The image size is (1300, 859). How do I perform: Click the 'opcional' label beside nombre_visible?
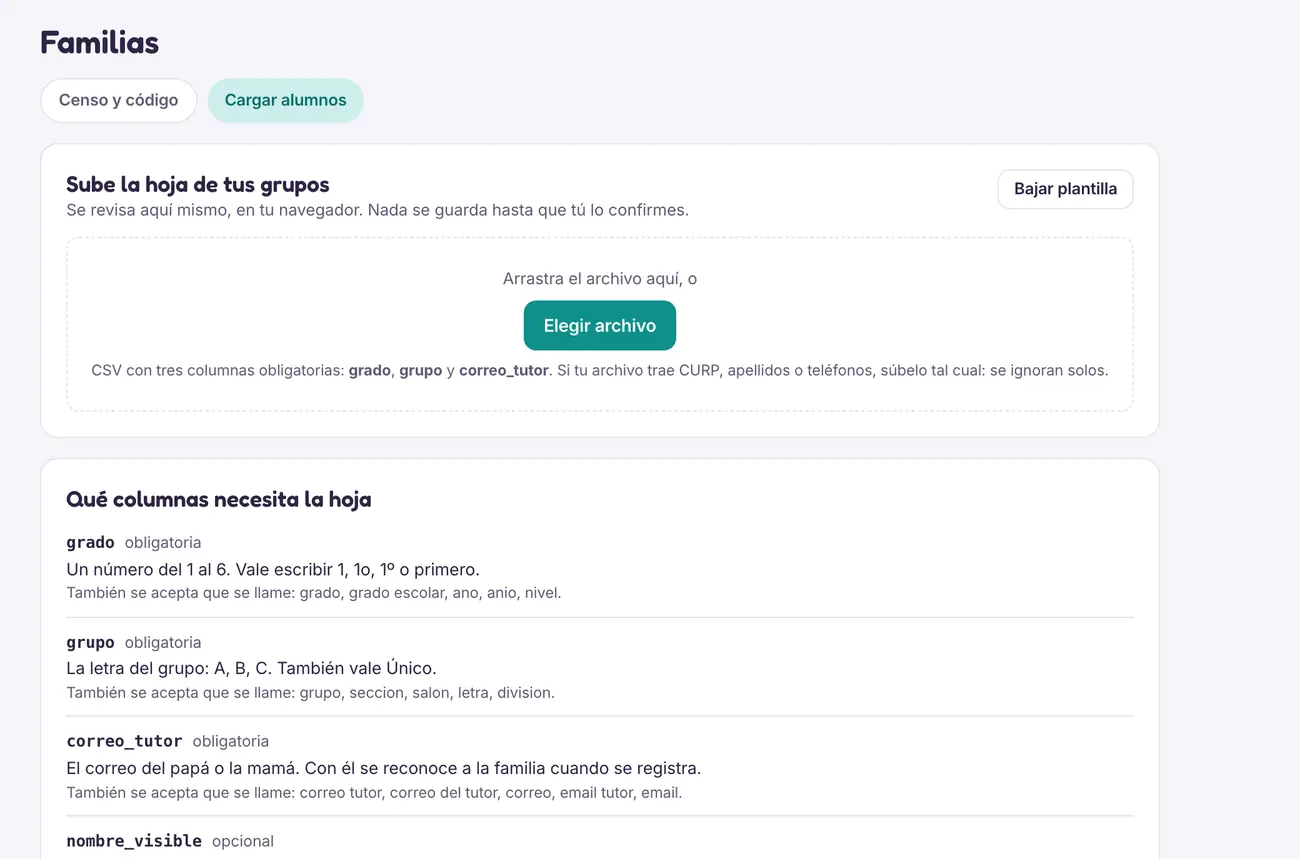pyautogui.click(x=243, y=841)
